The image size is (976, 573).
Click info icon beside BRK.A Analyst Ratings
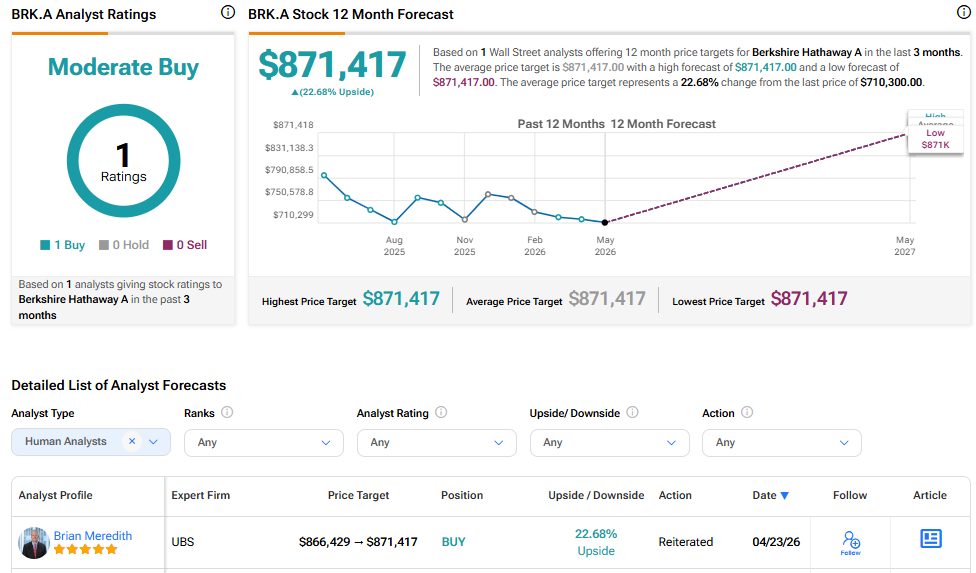pyautogui.click(x=228, y=12)
